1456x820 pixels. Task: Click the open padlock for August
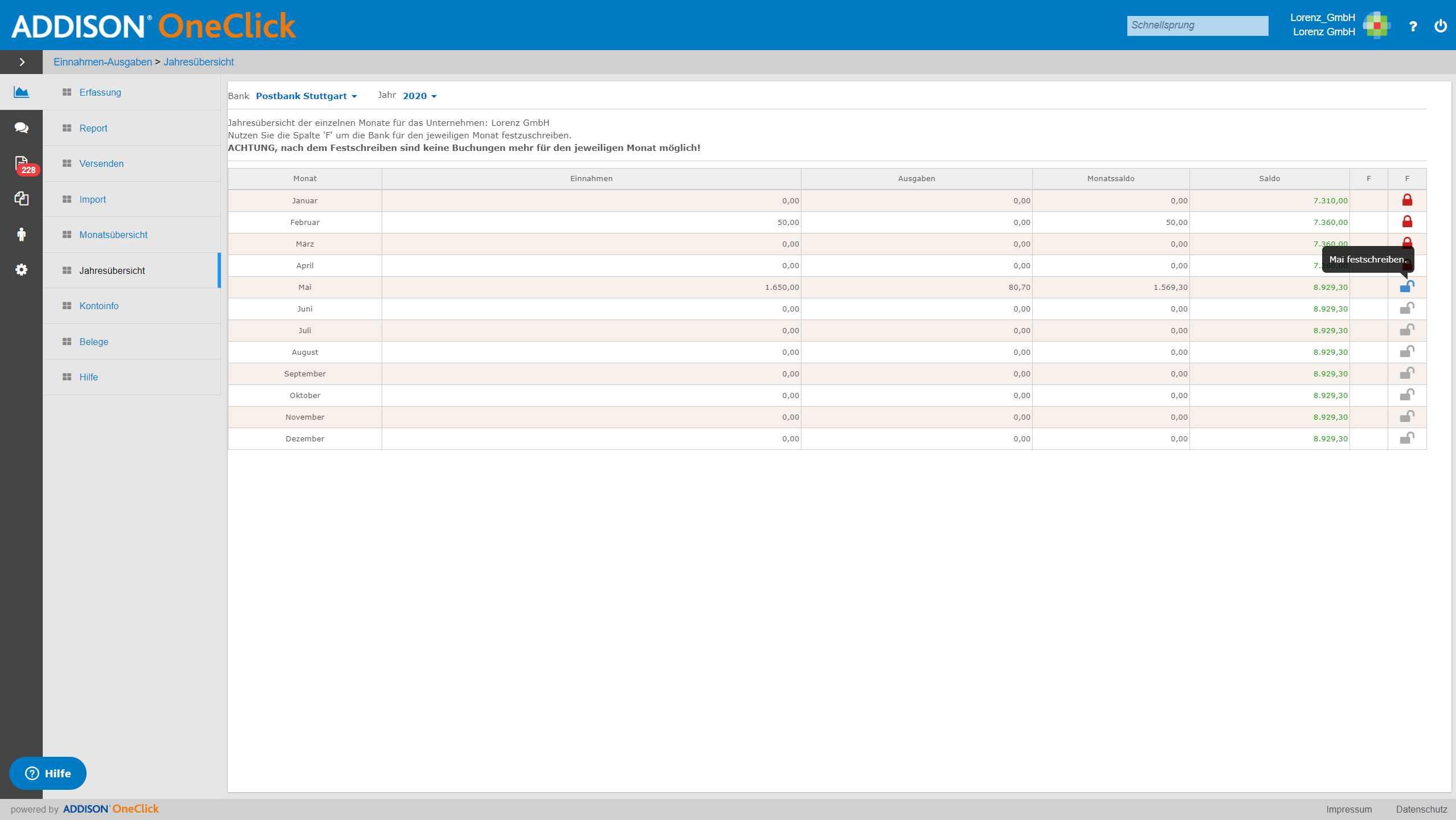coord(1407,351)
